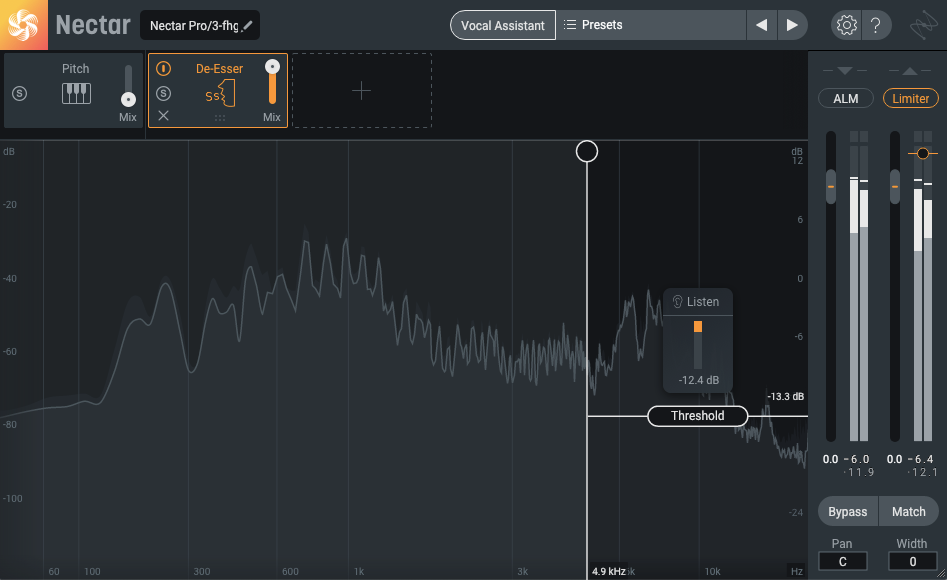Open Pitch module piano keyboard icon

[76, 94]
